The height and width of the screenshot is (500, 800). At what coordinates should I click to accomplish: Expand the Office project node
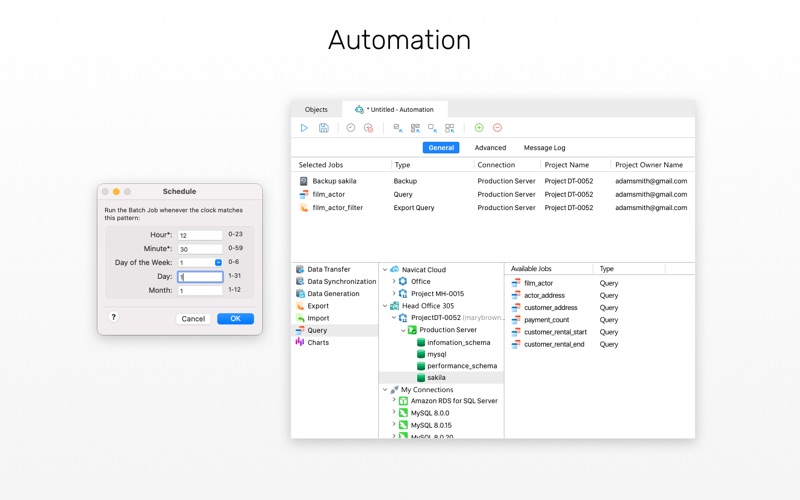[x=394, y=281]
